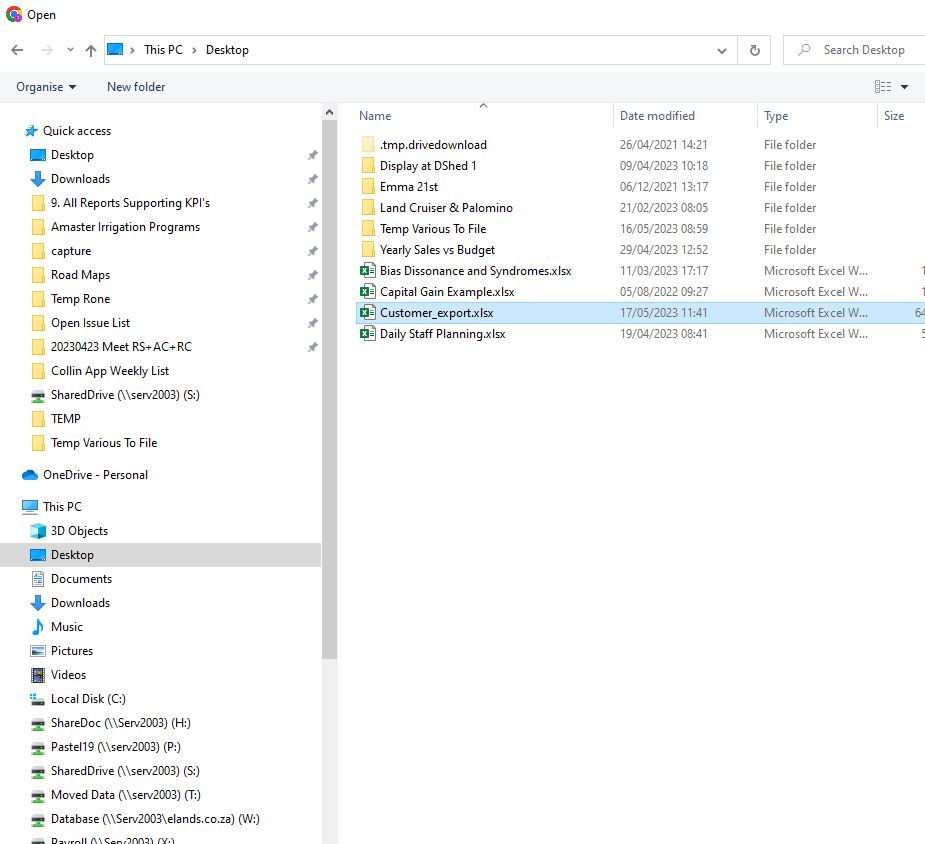Image resolution: width=925 pixels, height=844 pixels.
Task: Open the view options dropdown arrow
Action: pyautogui.click(x=905, y=87)
